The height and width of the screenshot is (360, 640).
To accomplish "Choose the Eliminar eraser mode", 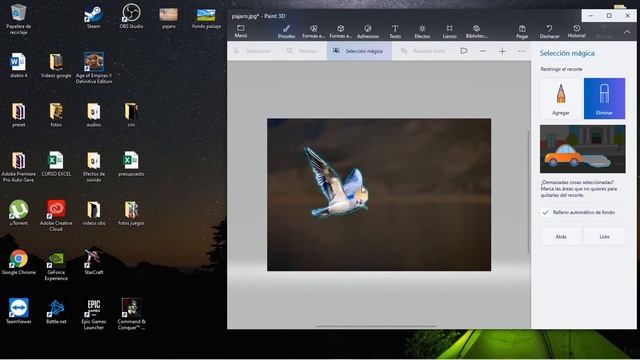I will point(604,98).
